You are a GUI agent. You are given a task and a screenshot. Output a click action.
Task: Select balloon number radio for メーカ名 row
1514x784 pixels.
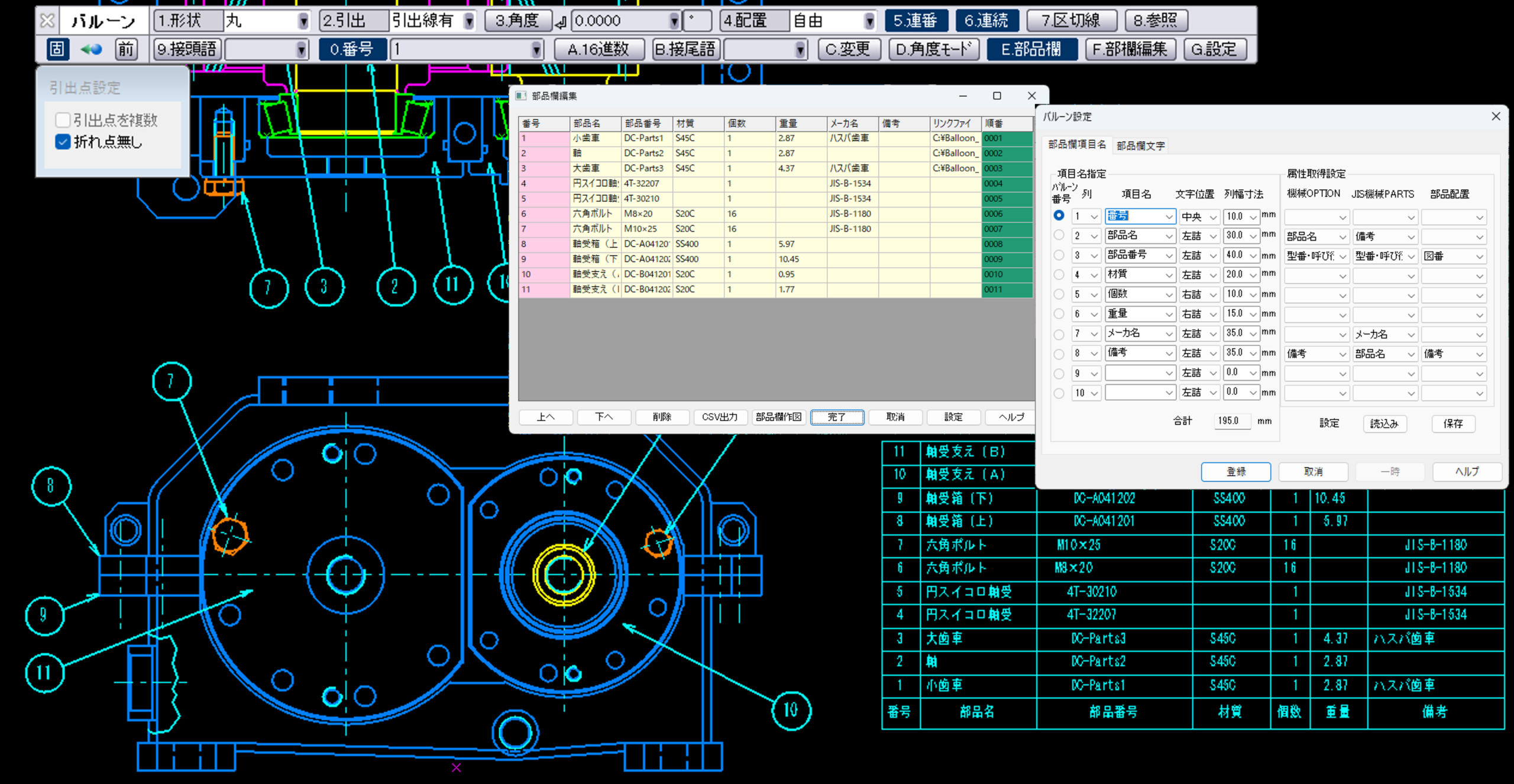click(1059, 333)
